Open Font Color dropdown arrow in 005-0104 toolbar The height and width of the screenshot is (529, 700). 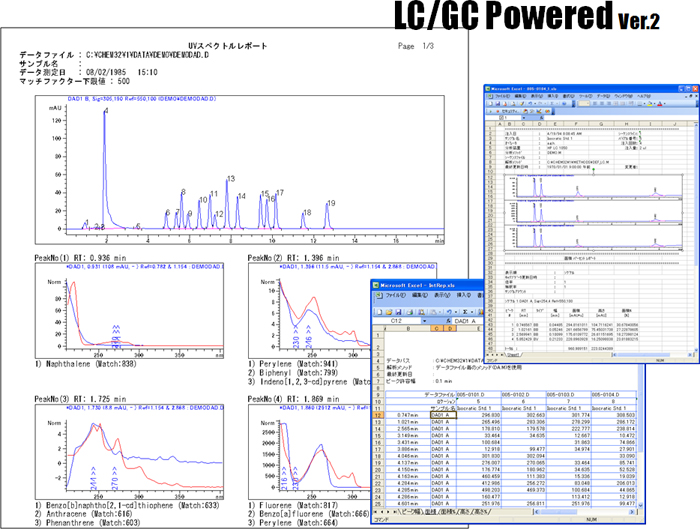[664, 104]
